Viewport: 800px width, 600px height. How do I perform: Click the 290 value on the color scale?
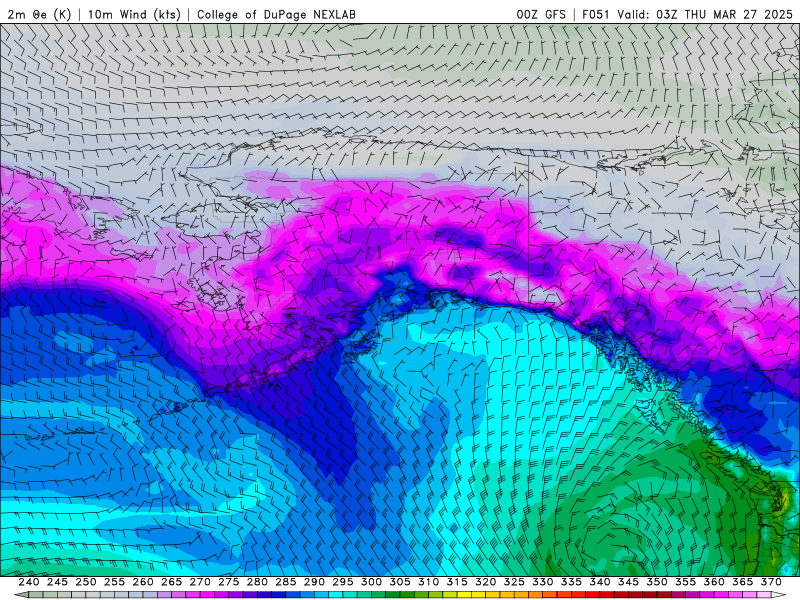tap(314, 582)
